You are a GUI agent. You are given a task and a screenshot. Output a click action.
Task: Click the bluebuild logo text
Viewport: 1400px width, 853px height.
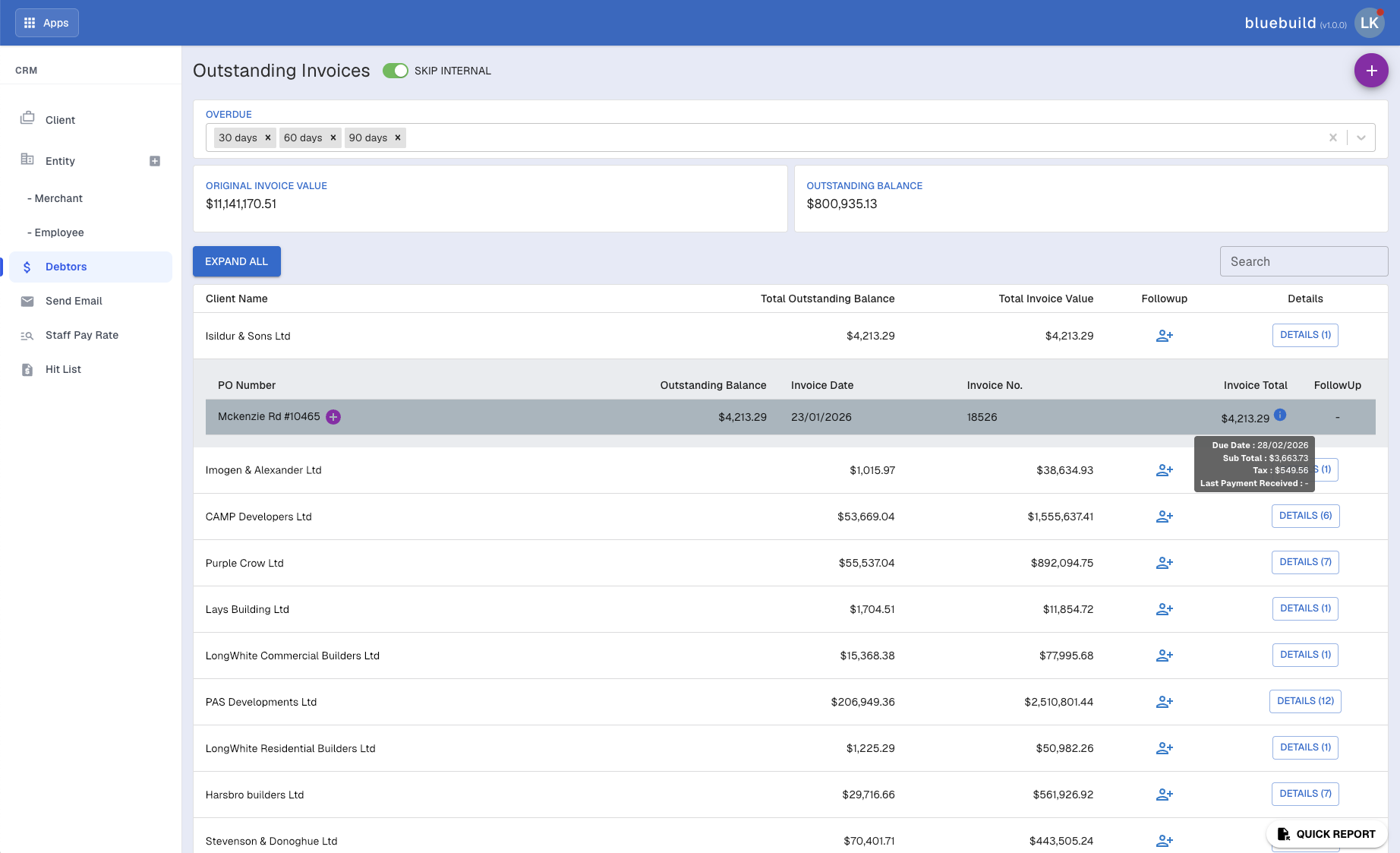pos(1280,23)
